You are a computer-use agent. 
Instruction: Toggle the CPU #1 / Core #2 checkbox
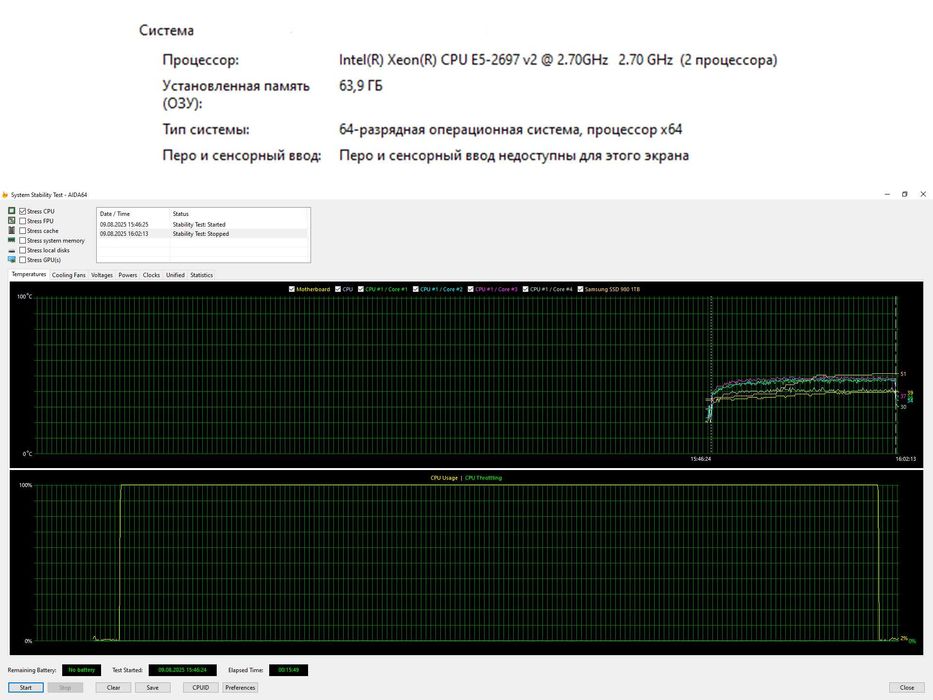pyautogui.click(x=415, y=289)
